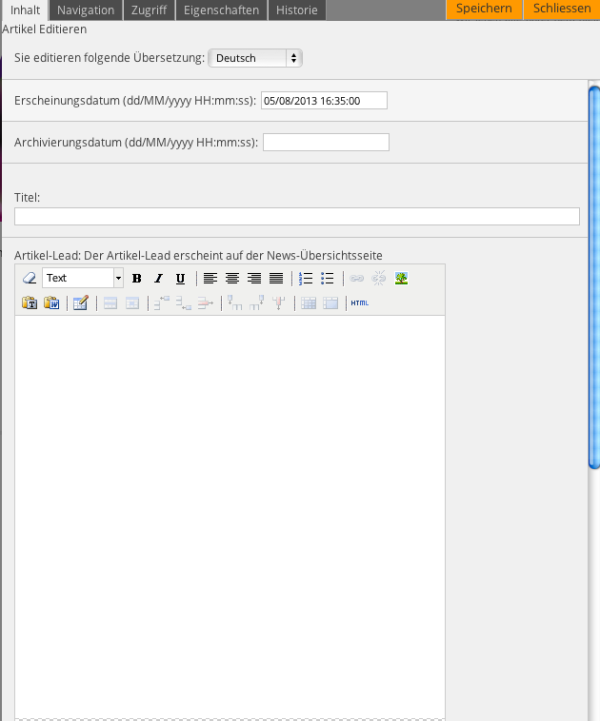Viewport: 600px width, 721px height.
Task: Click the blue vertical scrollbar
Action: pyautogui.click(x=594, y=280)
